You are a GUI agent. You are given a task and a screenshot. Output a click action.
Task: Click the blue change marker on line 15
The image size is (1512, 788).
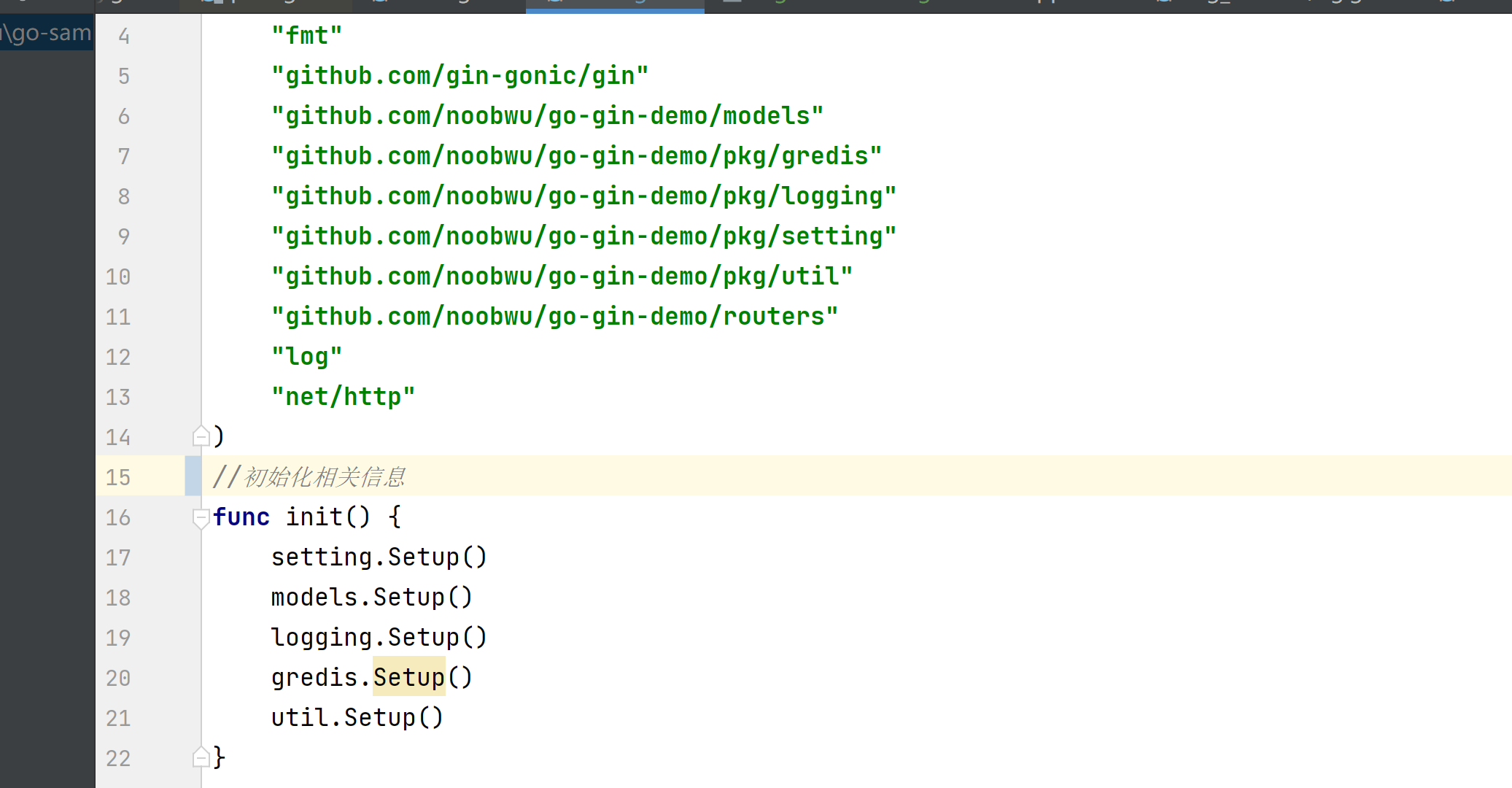point(193,476)
